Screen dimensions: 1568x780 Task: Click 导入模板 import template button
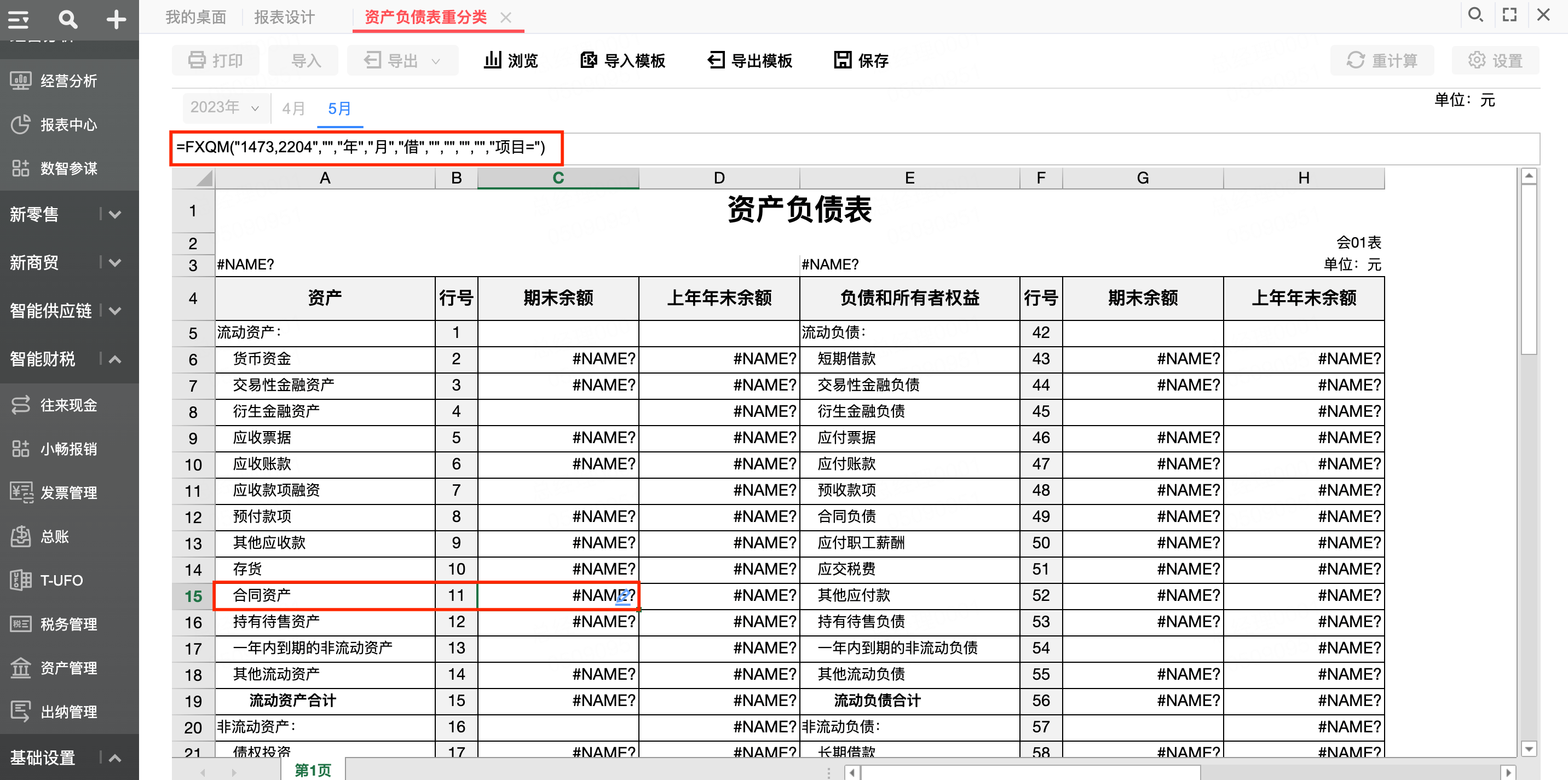pyautogui.click(x=622, y=60)
